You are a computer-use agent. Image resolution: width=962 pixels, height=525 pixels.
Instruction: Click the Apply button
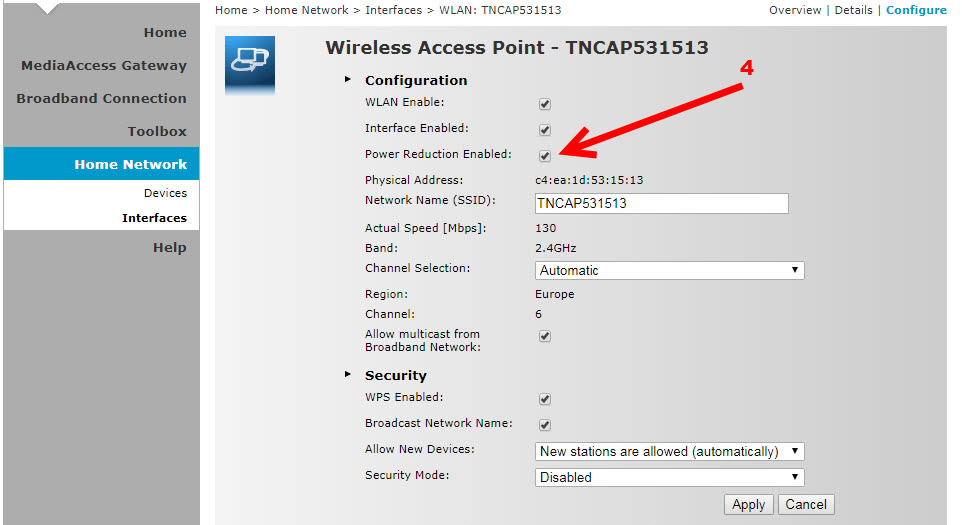[748, 505]
